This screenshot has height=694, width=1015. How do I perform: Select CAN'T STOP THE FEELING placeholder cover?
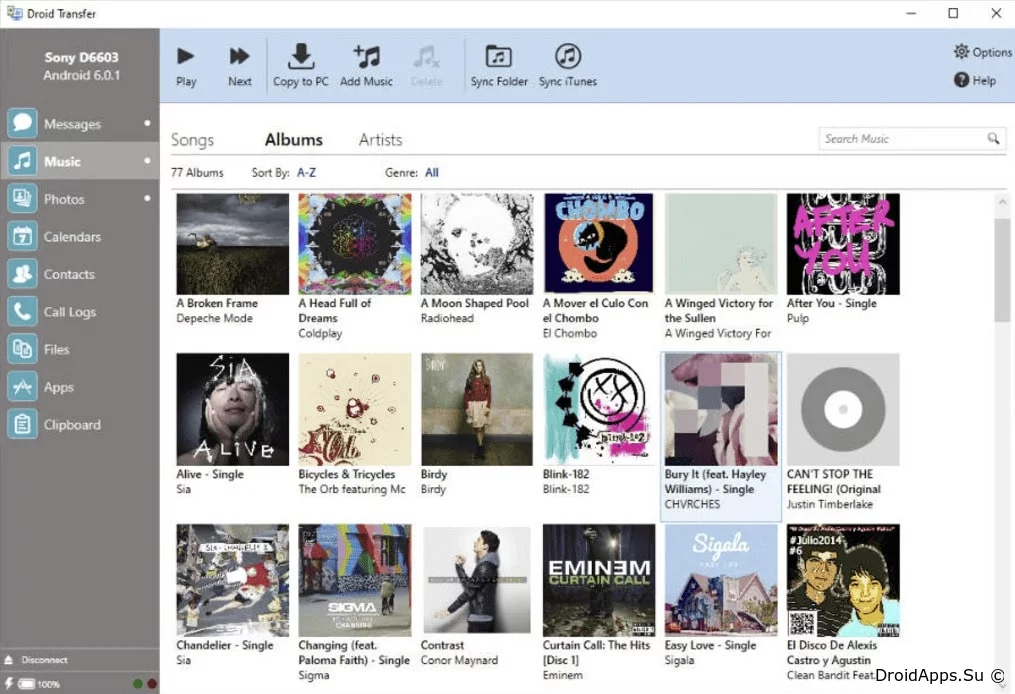point(843,409)
